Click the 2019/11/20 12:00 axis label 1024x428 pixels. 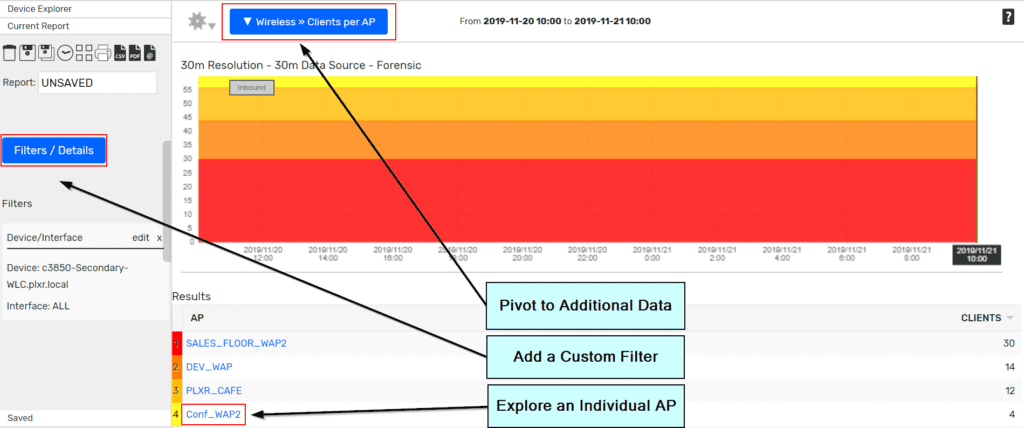263,254
